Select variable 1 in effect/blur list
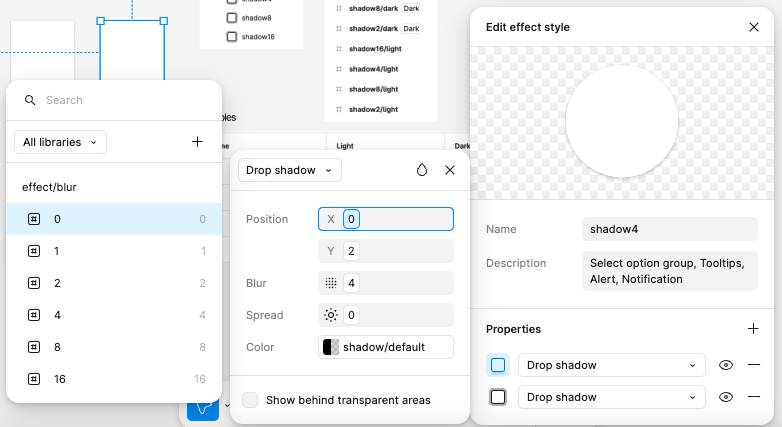Image resolution: width=782 pixels, height=427 pixels. point(114,251)
